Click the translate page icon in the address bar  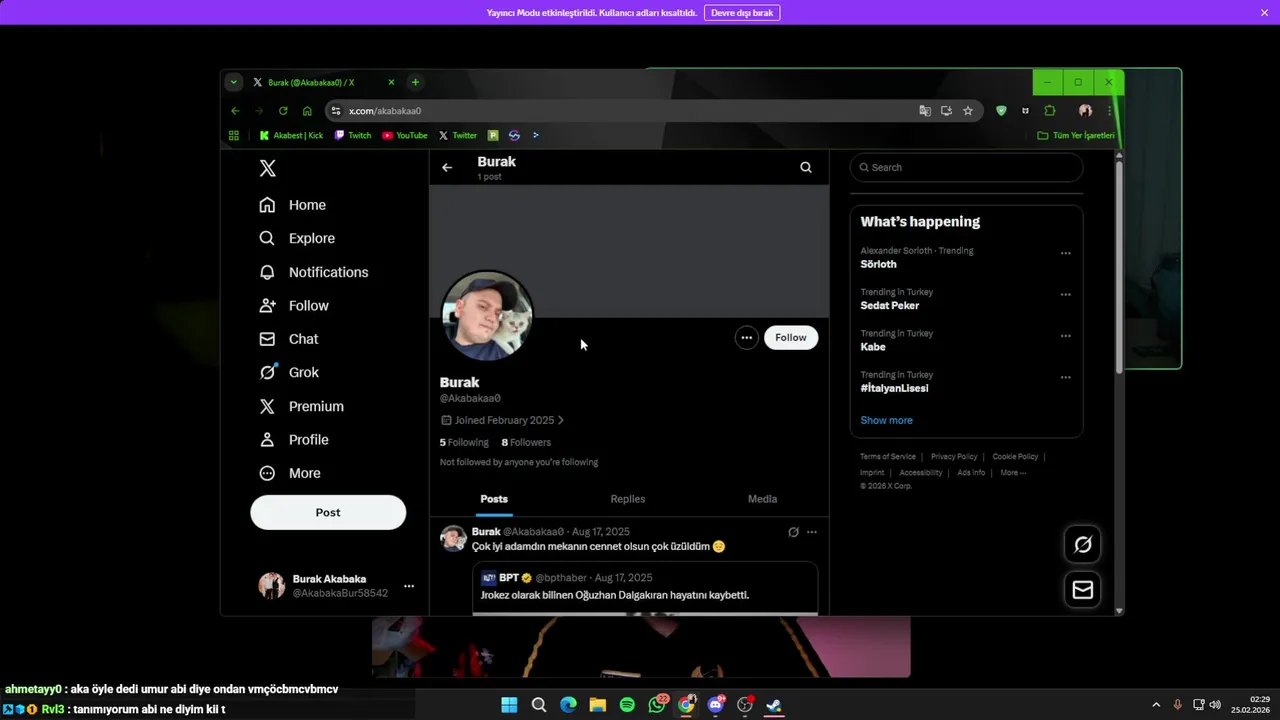click(x=925, y=111)
